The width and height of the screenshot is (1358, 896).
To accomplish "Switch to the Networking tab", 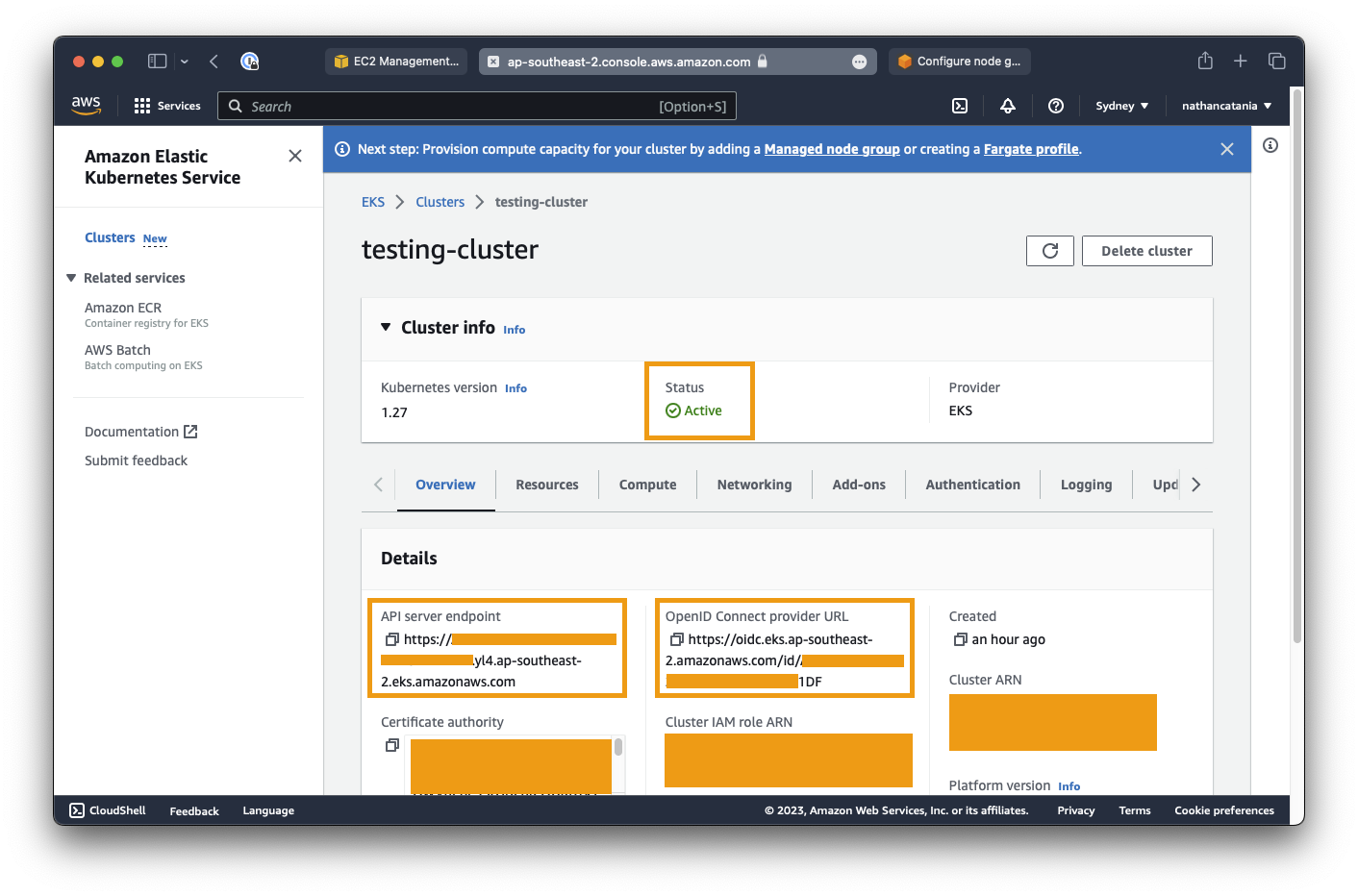I will (754, 485).
